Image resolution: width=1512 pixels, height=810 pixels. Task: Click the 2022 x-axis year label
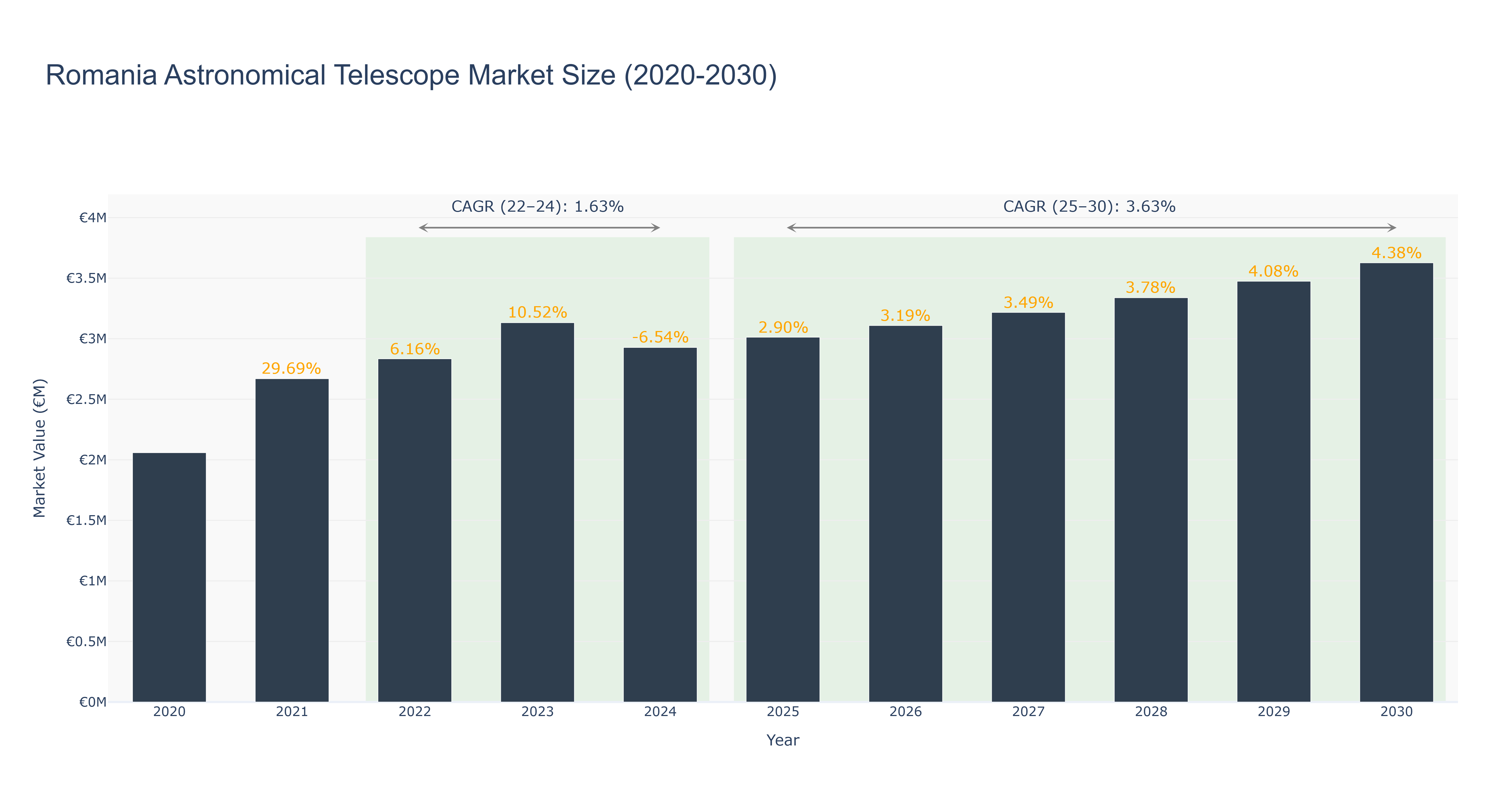(x=414, y=712)
